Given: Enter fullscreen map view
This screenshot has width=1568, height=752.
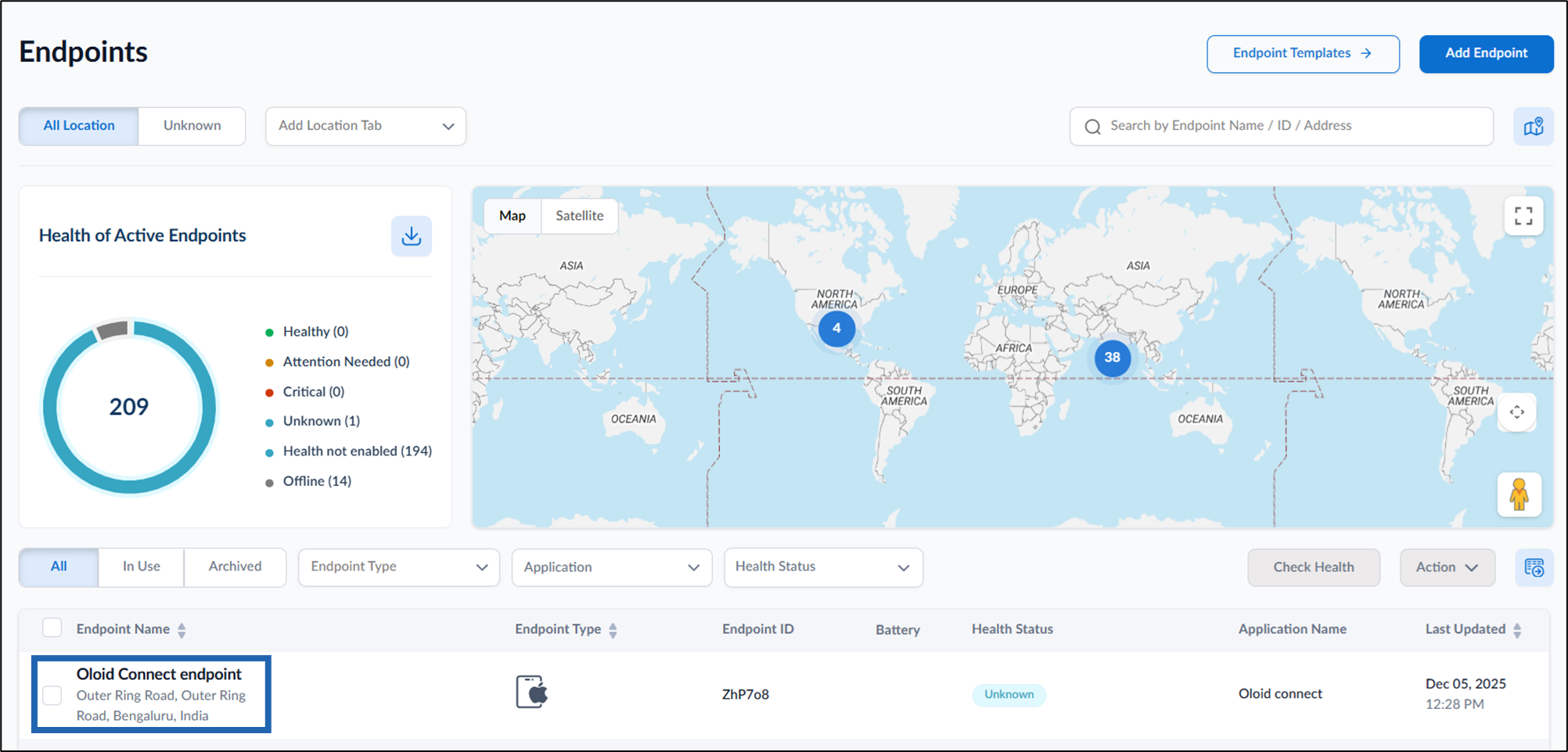Looking at the screenshot, I should (1523, 216).
